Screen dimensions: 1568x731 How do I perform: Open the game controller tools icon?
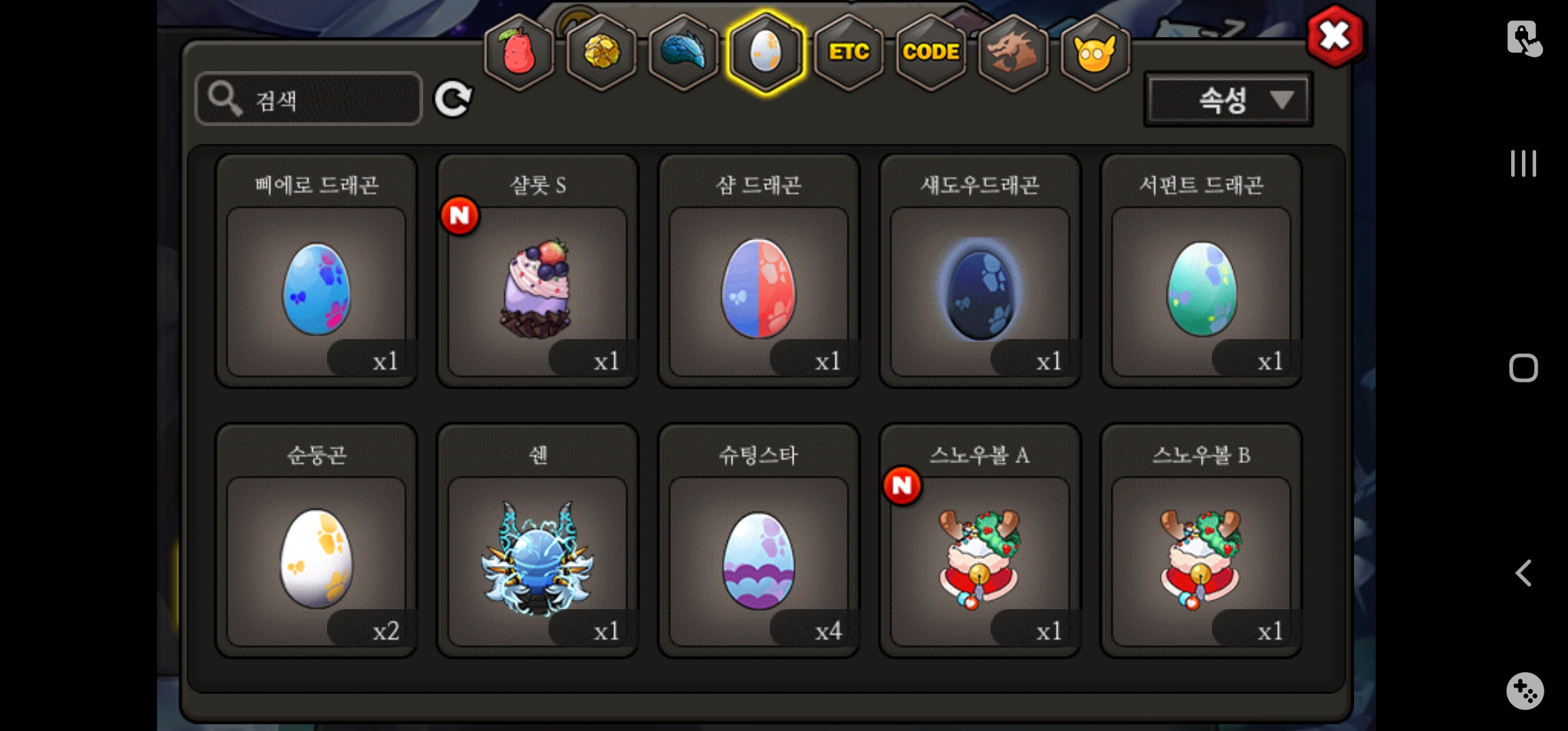1525,690
